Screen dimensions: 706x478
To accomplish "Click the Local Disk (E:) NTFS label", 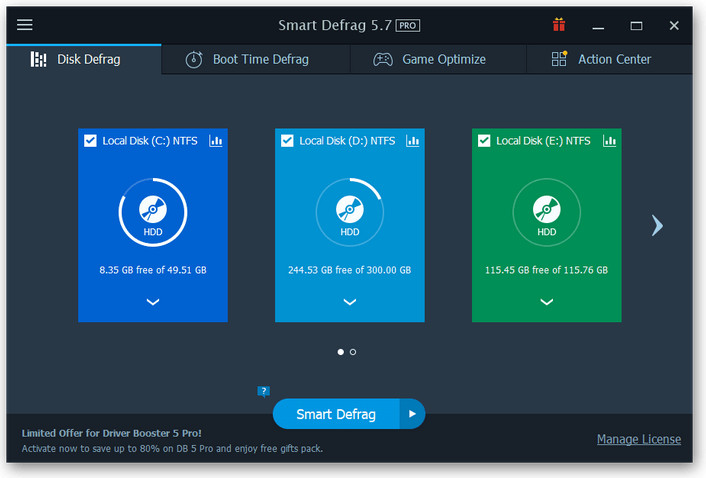I will pos(543,141).
